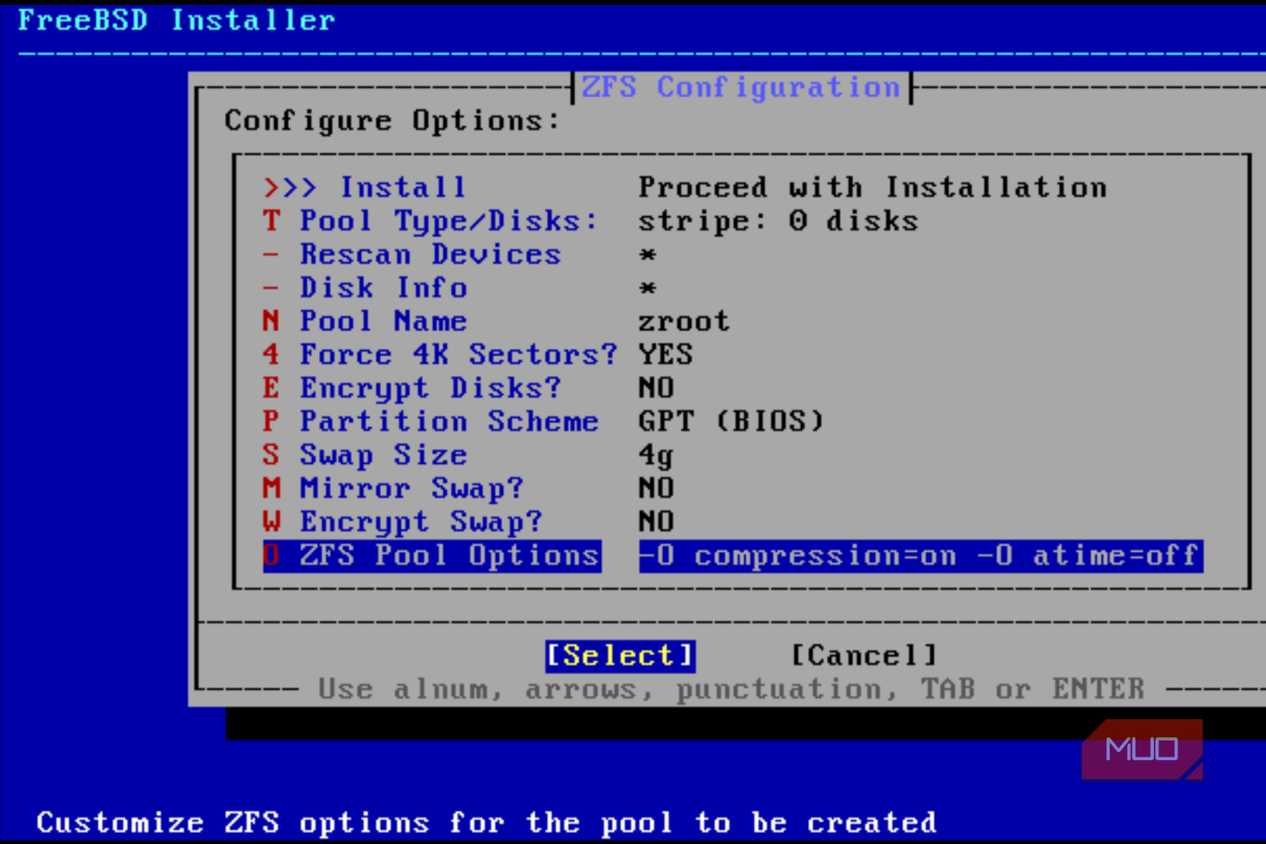Click asterisk beside Disk Info

[648, 289]
